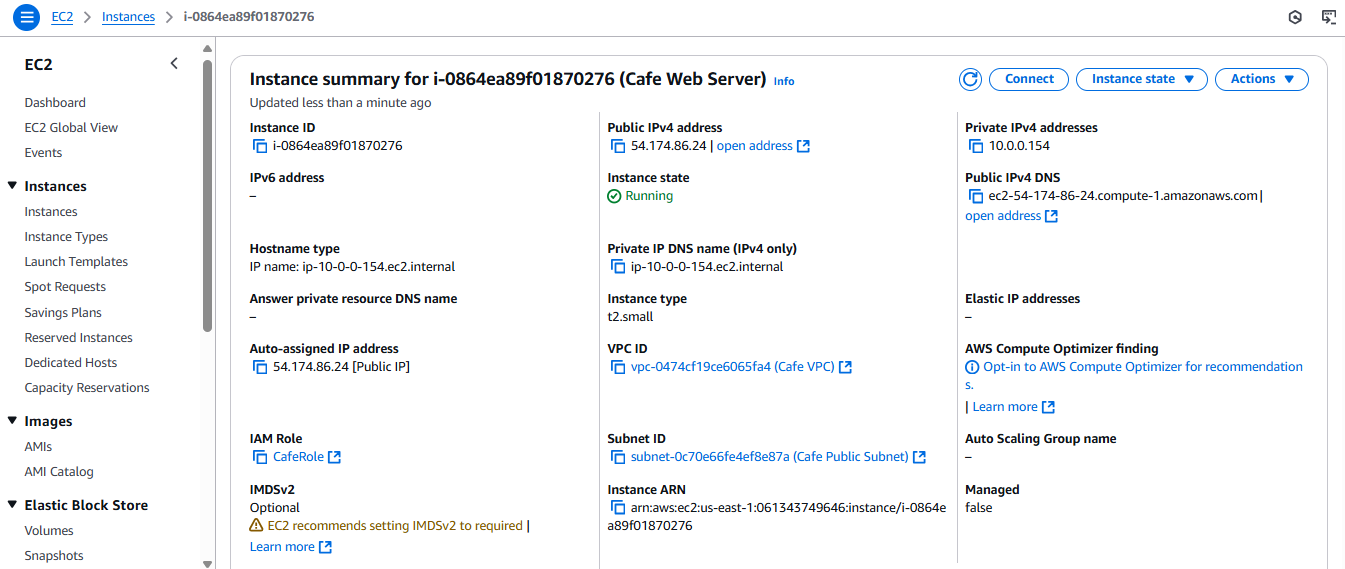This screenshot has height=569, width=1345.
Task: Open Volumes in the sidebar
Action: (49, 531)
